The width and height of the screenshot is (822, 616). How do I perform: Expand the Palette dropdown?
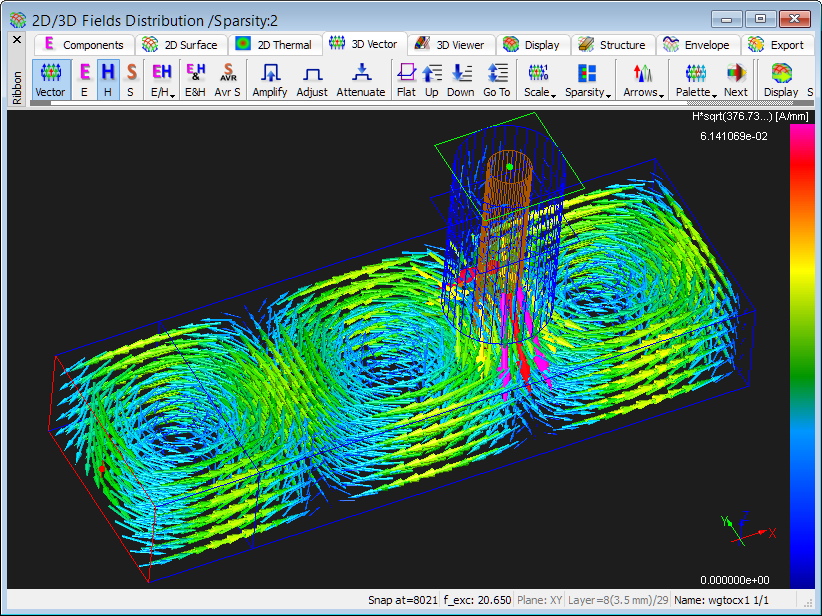pos(695,79)
